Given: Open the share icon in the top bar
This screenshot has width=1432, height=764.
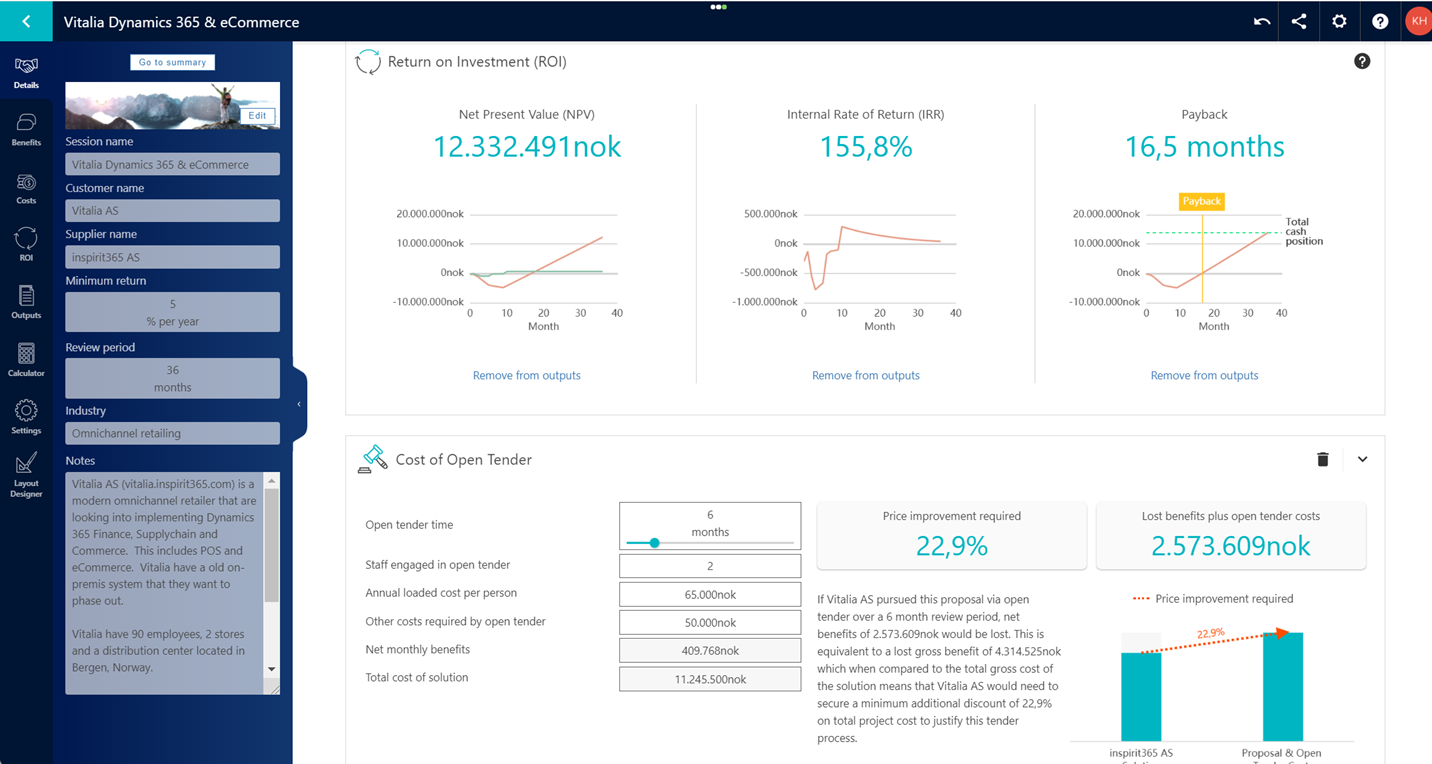Looking at the screenshot, I should (1299, 21).
